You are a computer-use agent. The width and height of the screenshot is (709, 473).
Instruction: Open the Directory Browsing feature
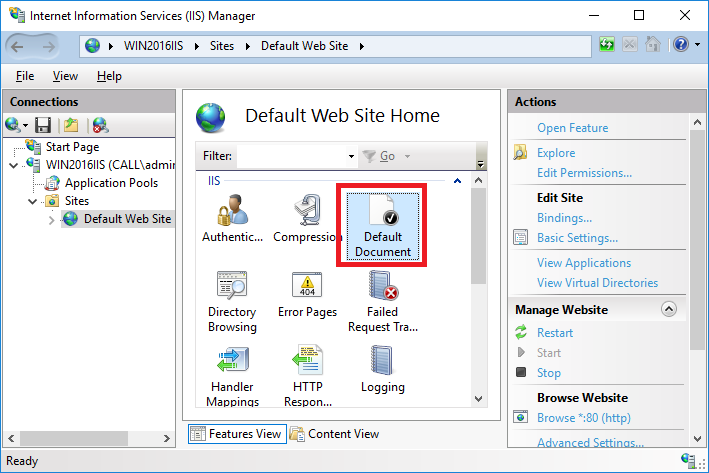pos(232,301)
